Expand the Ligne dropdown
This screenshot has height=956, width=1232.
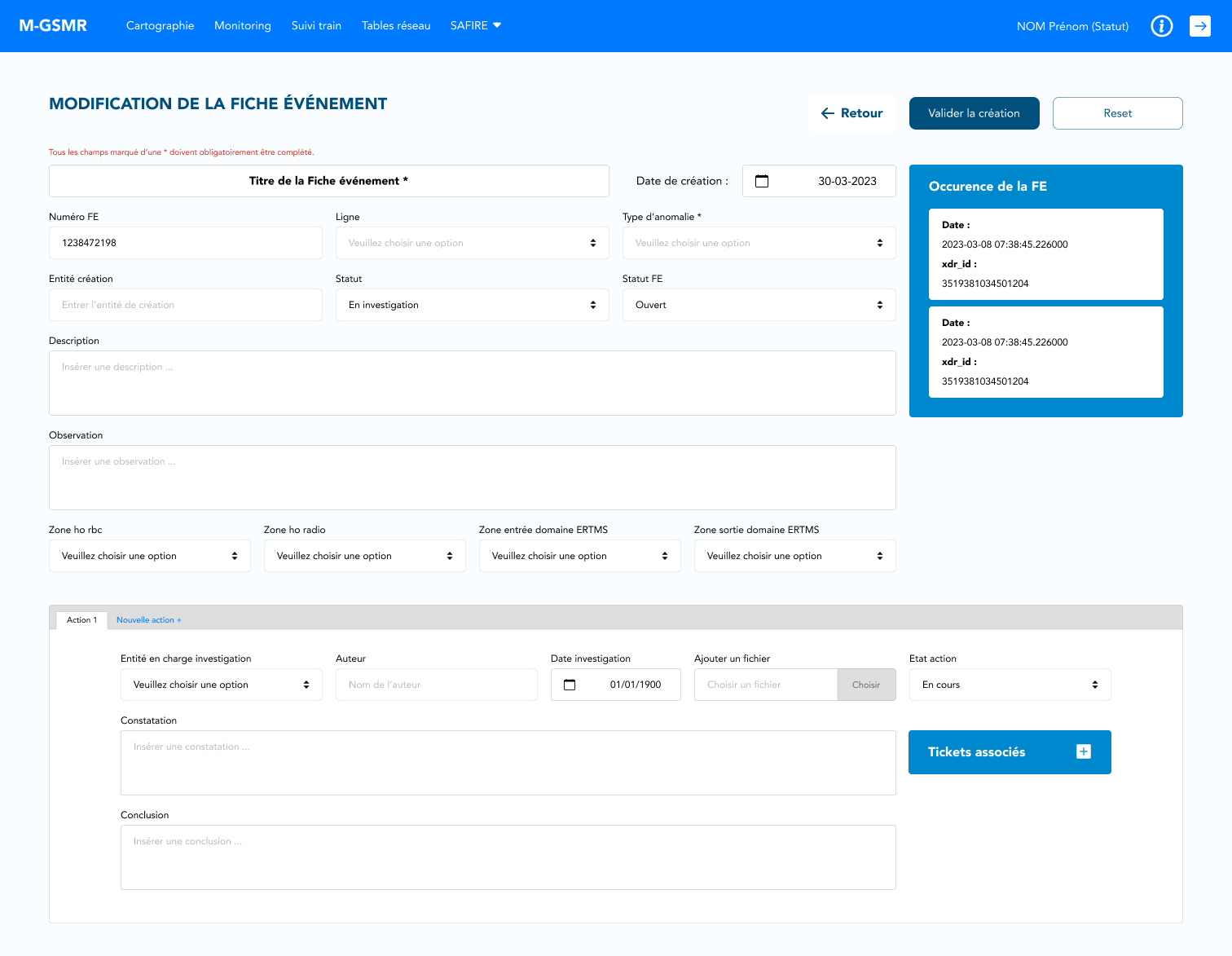472,243
